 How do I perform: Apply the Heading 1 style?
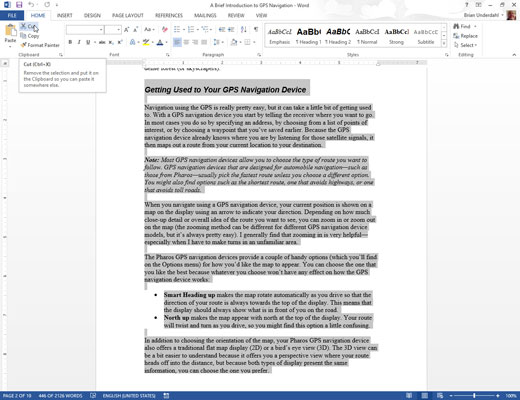point(308,36)
